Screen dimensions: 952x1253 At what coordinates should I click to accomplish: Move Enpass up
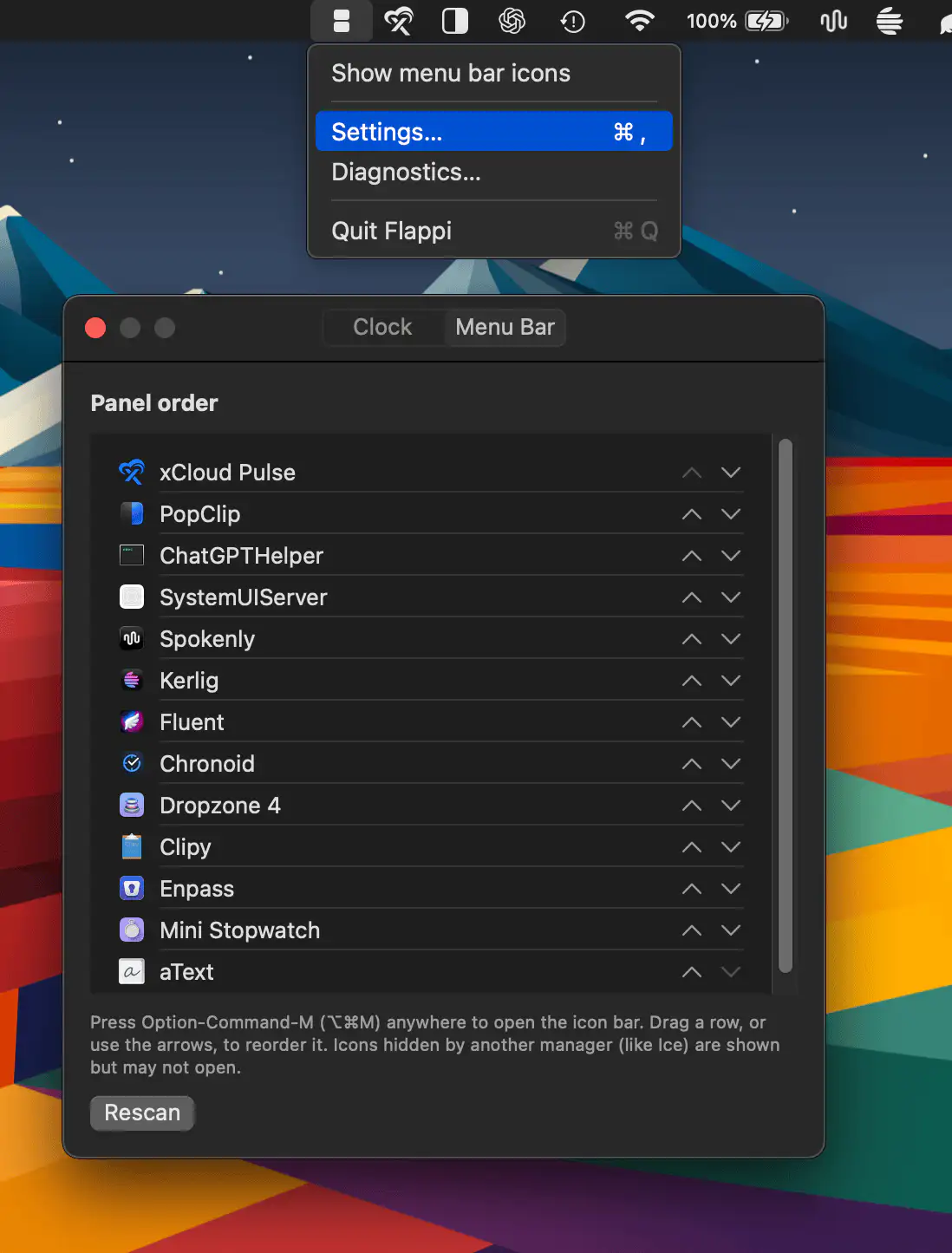pos(692,889)
